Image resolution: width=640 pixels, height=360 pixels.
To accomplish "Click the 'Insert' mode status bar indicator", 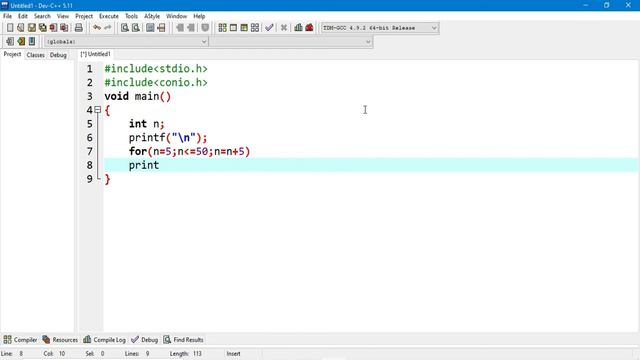I will tap(233, 353).
